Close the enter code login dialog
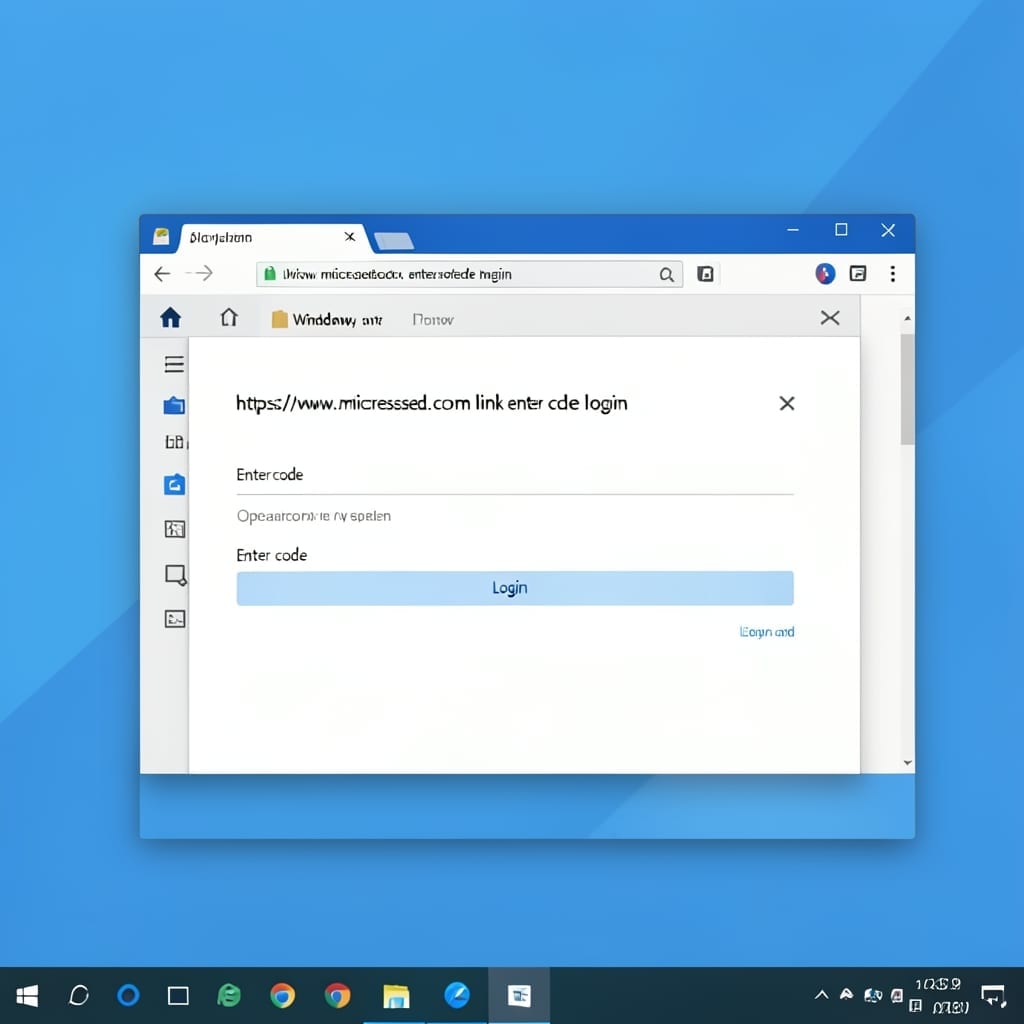Image resolution: width=1024 pixels, height=1024 pixels. pos(787,404)
